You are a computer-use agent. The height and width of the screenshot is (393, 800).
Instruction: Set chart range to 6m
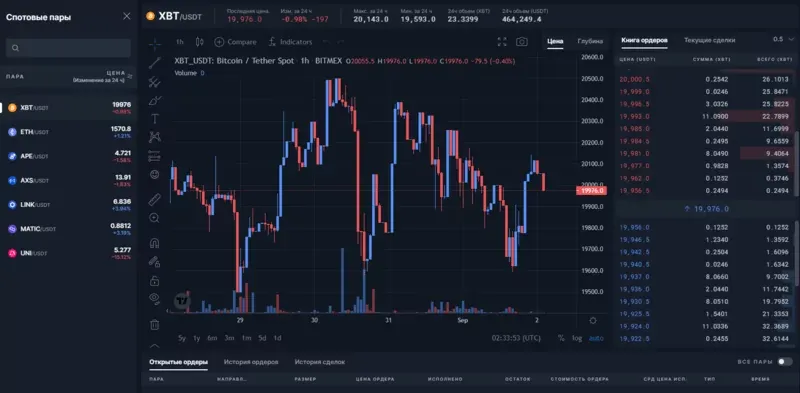click(x=212, y=338)
